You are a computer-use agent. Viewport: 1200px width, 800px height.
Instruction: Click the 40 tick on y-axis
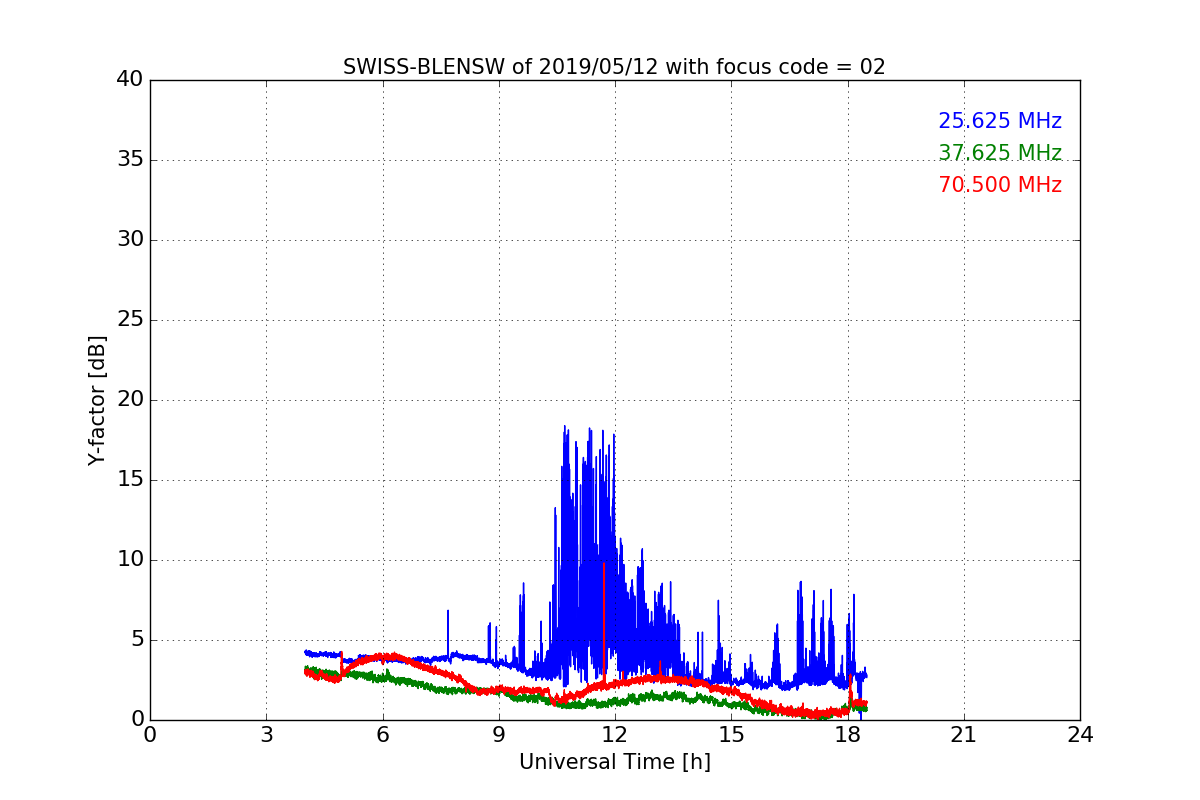click(x=130, y=80)
